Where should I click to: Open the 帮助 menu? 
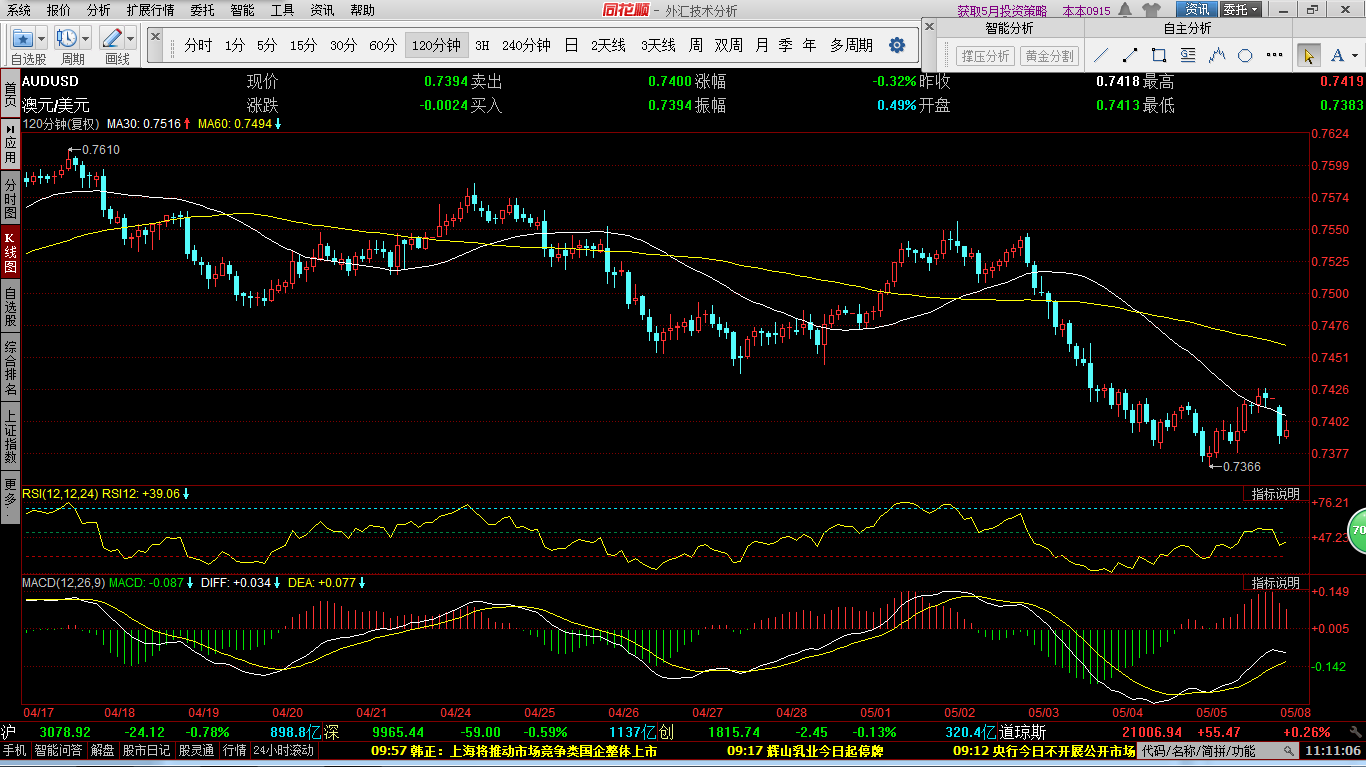pyautogui.click(x=363, y=10)
